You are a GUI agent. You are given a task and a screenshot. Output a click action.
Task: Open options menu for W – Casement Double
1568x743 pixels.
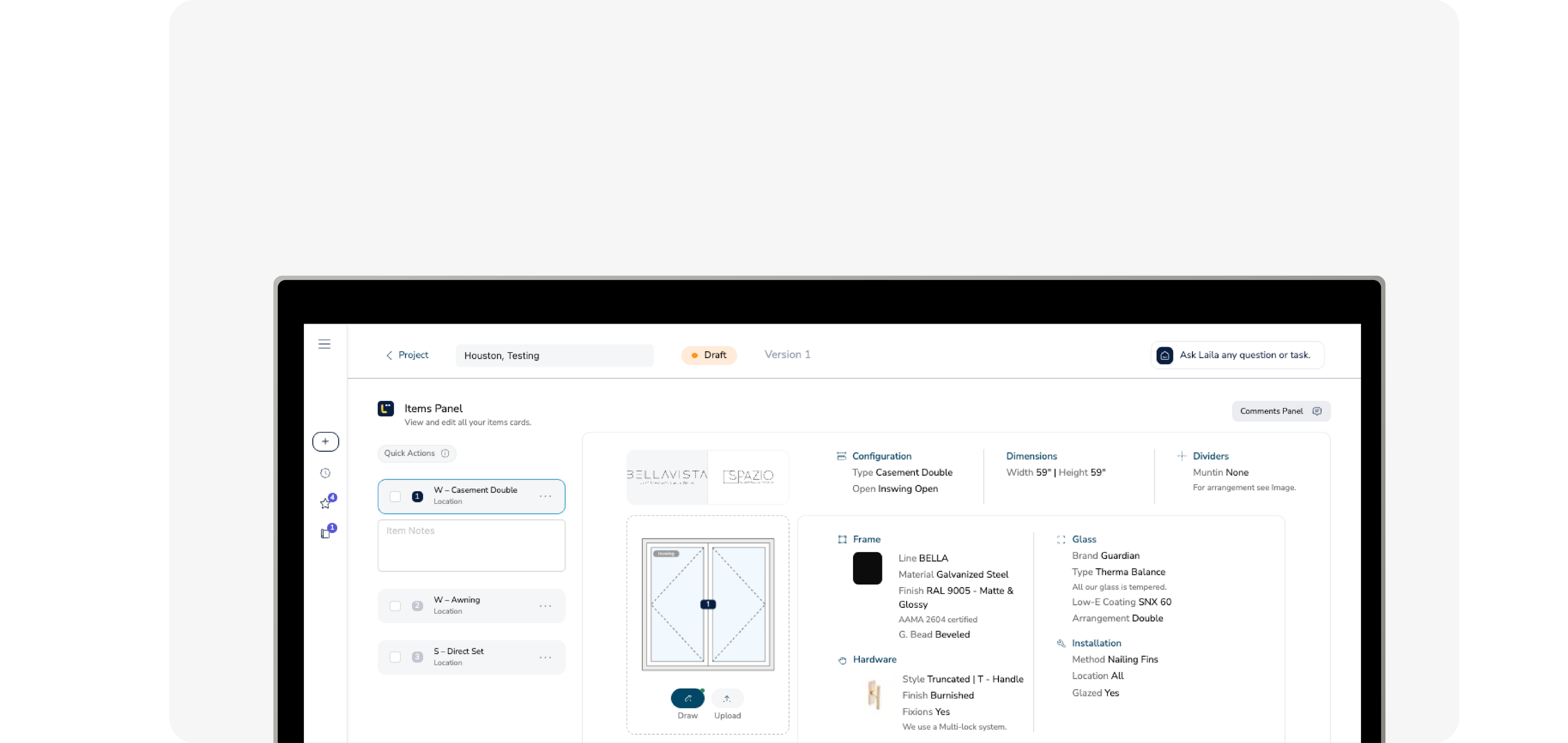(x=546, y=496)
